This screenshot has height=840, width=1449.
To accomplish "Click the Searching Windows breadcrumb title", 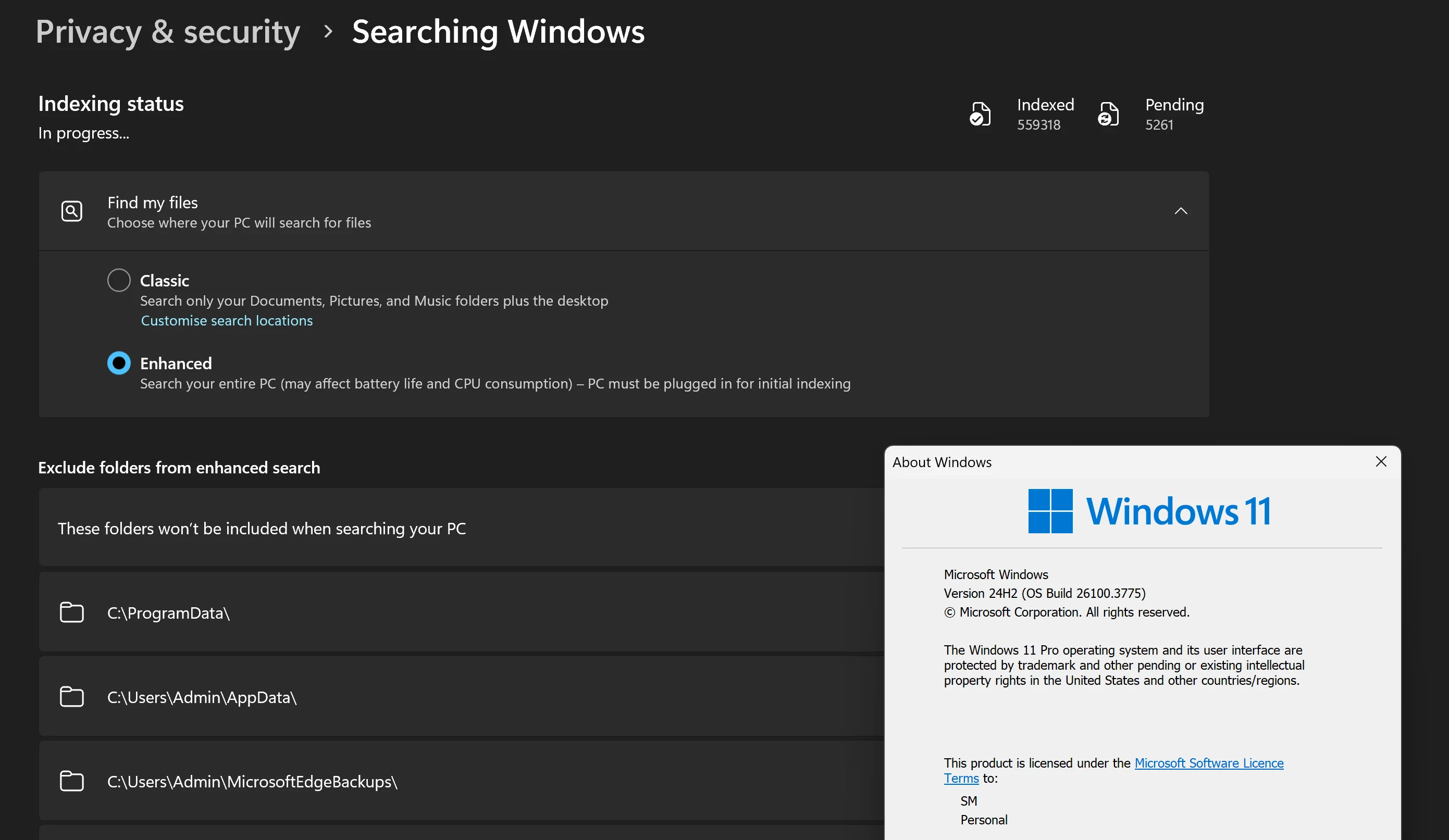I will pos(498,32).
